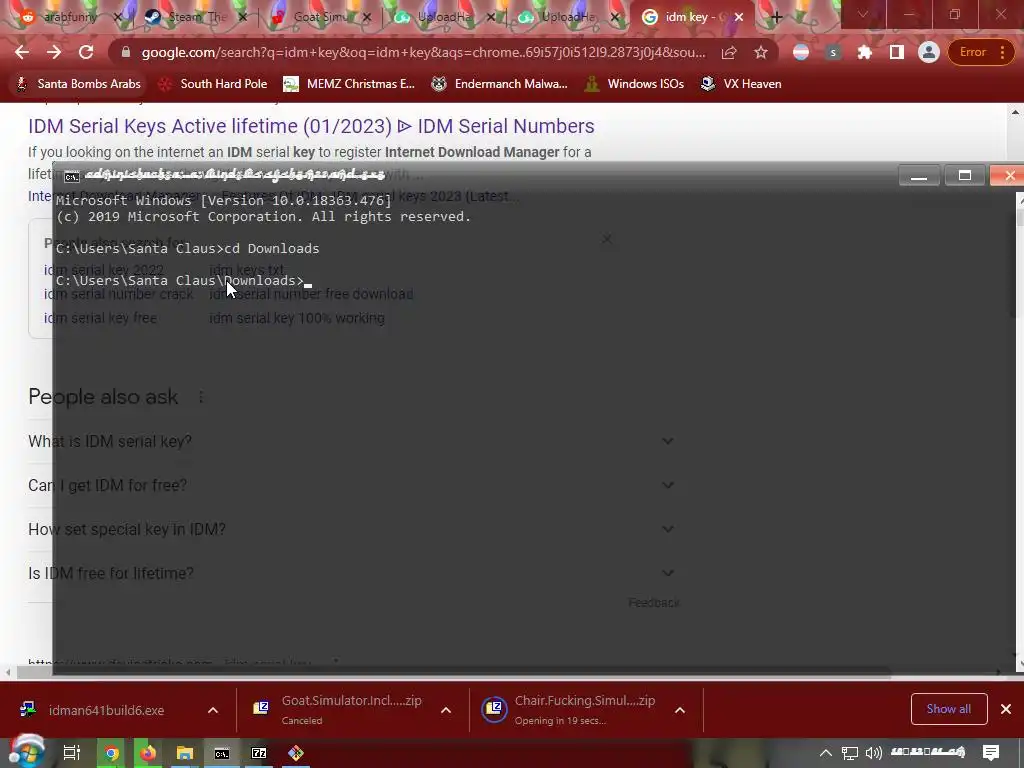This screenshot has width=1024, height=768.
Task: Open File Explorer from the taskbar
Action: coord(185,753)
